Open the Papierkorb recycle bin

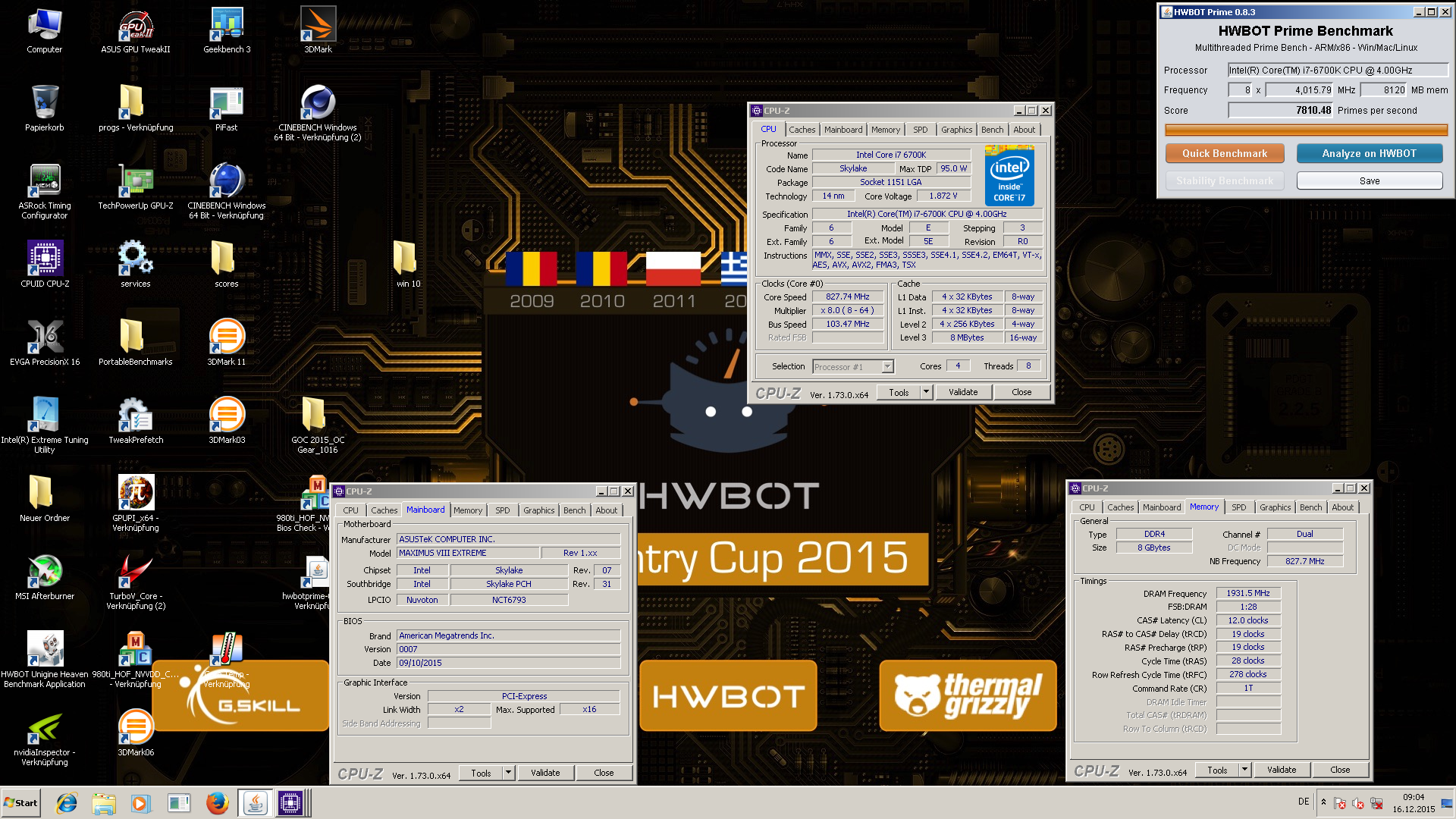(45, 108)
